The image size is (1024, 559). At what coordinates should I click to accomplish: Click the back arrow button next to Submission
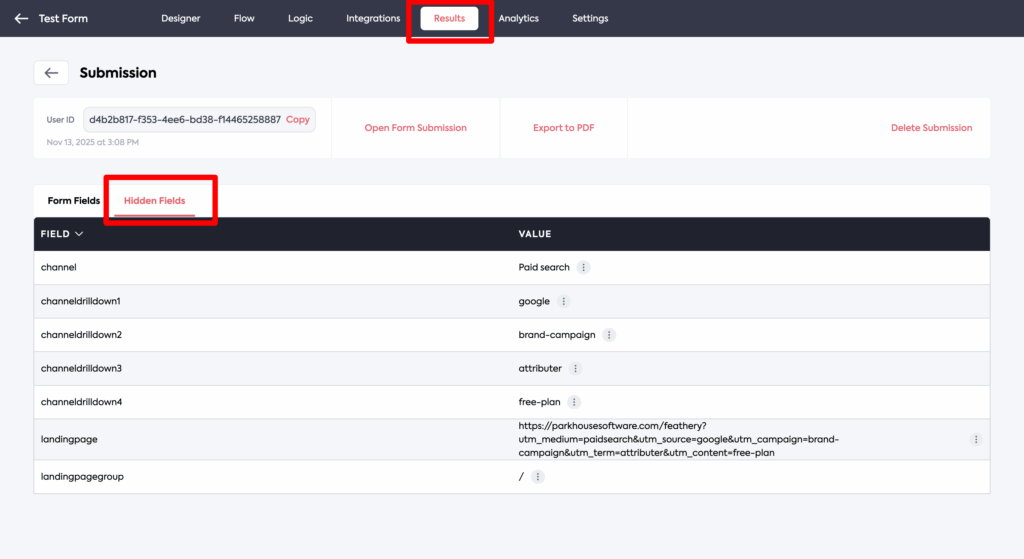tap(51, 73)
